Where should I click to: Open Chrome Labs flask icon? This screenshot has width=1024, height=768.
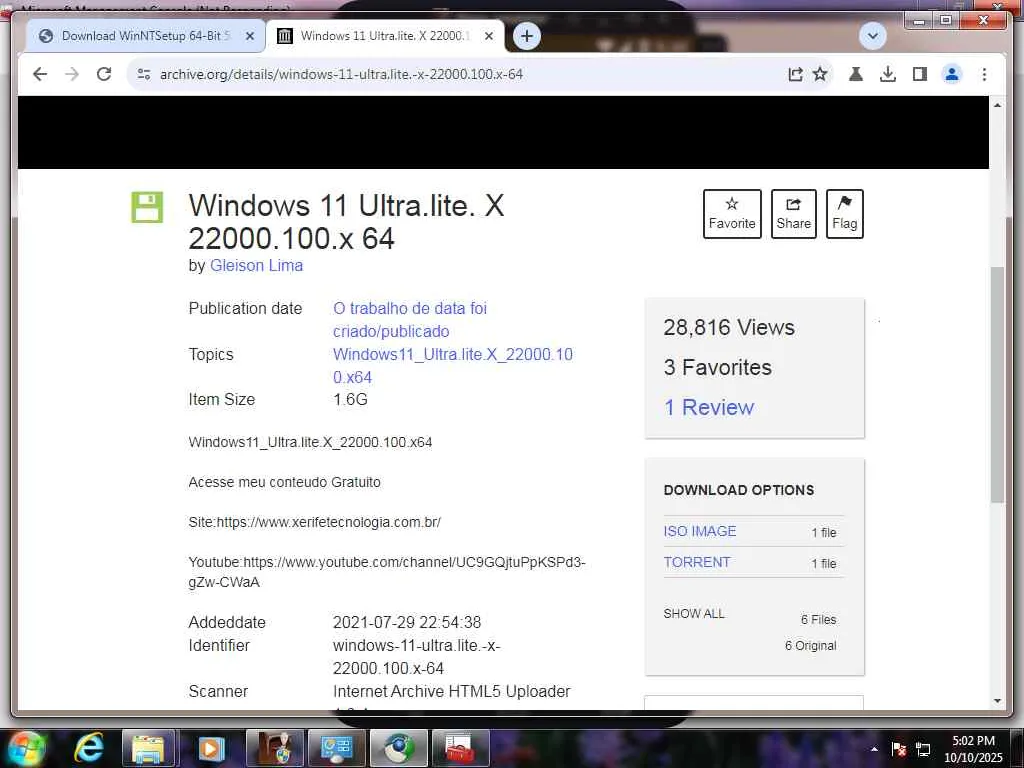click(856, 74)
